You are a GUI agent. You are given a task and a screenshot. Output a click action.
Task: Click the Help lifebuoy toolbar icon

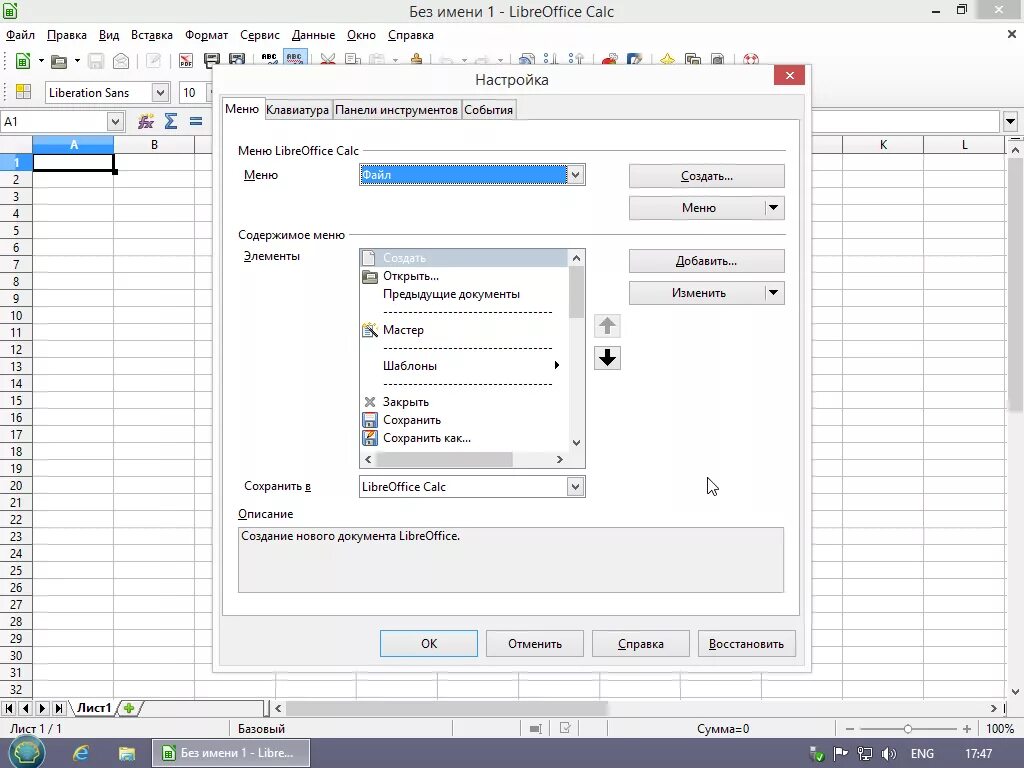coord(751,60)
